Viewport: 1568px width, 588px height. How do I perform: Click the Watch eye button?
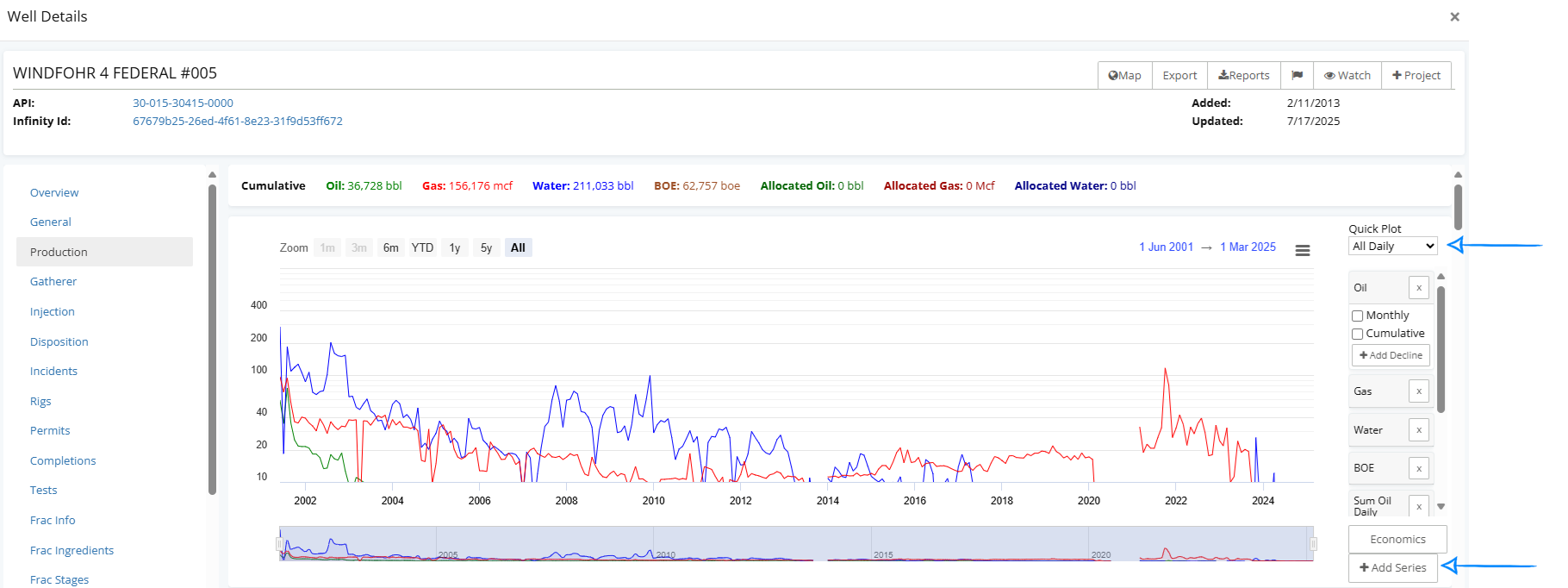point(1347,76)
